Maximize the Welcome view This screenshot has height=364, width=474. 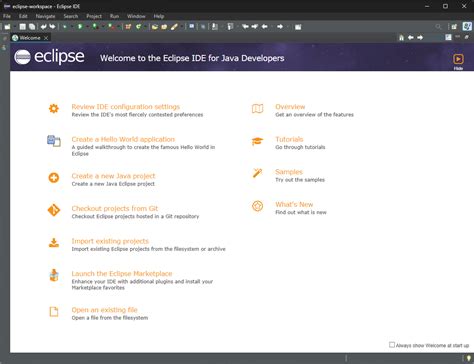coord(467,37)
